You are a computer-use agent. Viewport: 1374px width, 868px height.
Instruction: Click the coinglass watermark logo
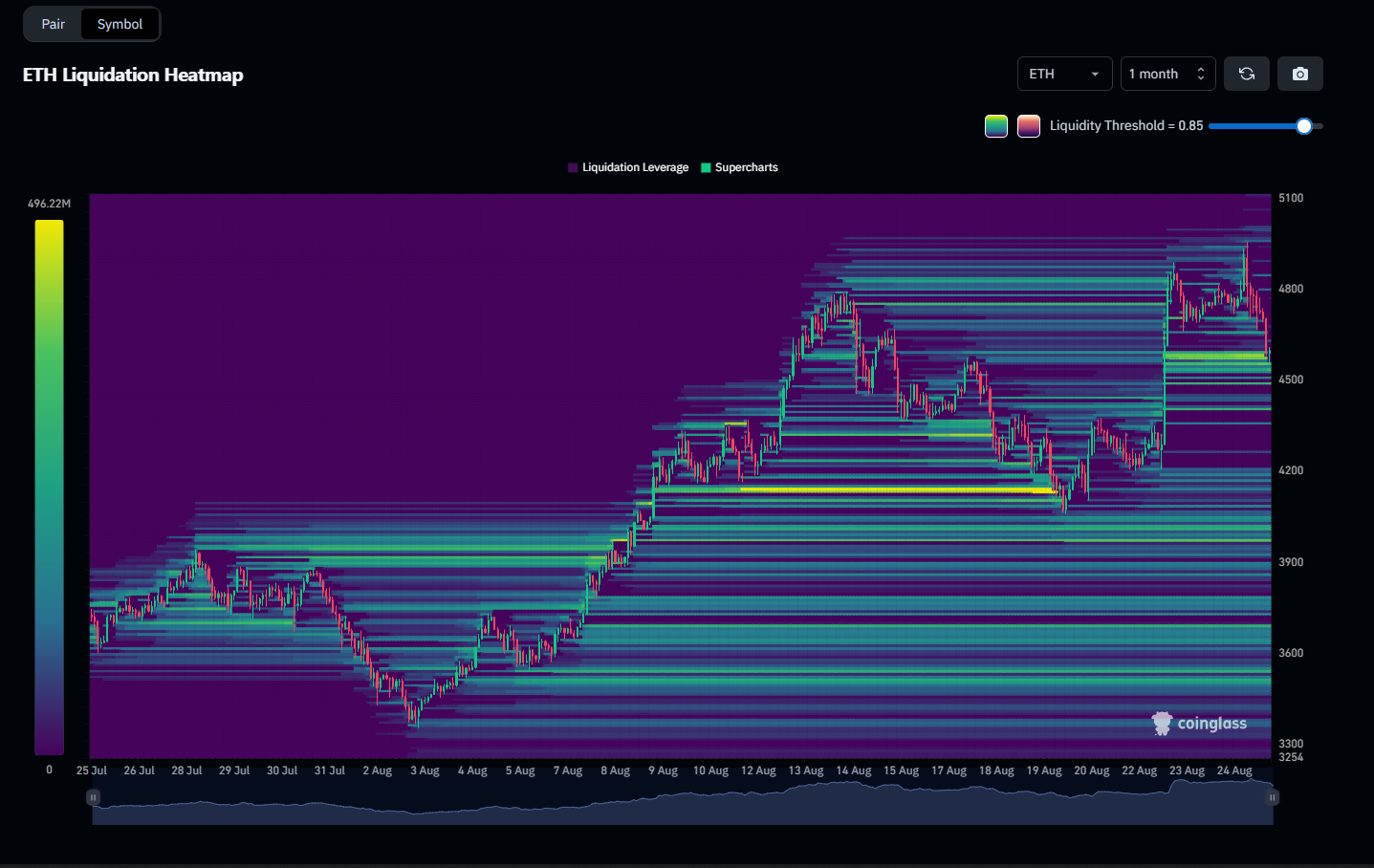click(1199, 724)
